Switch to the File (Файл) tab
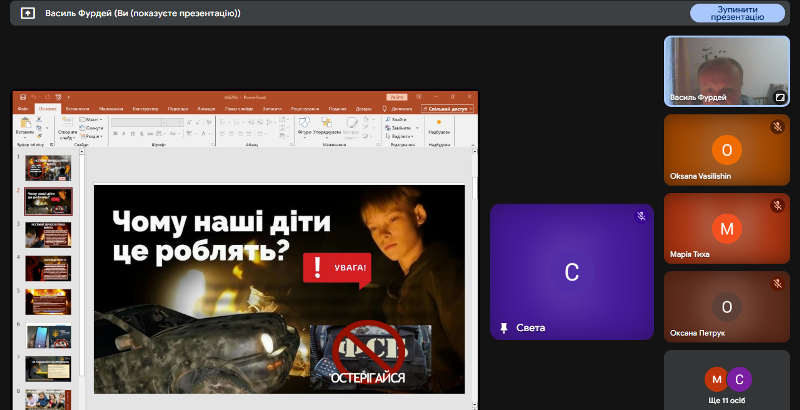800x410 pixels. tap(22, 108)
